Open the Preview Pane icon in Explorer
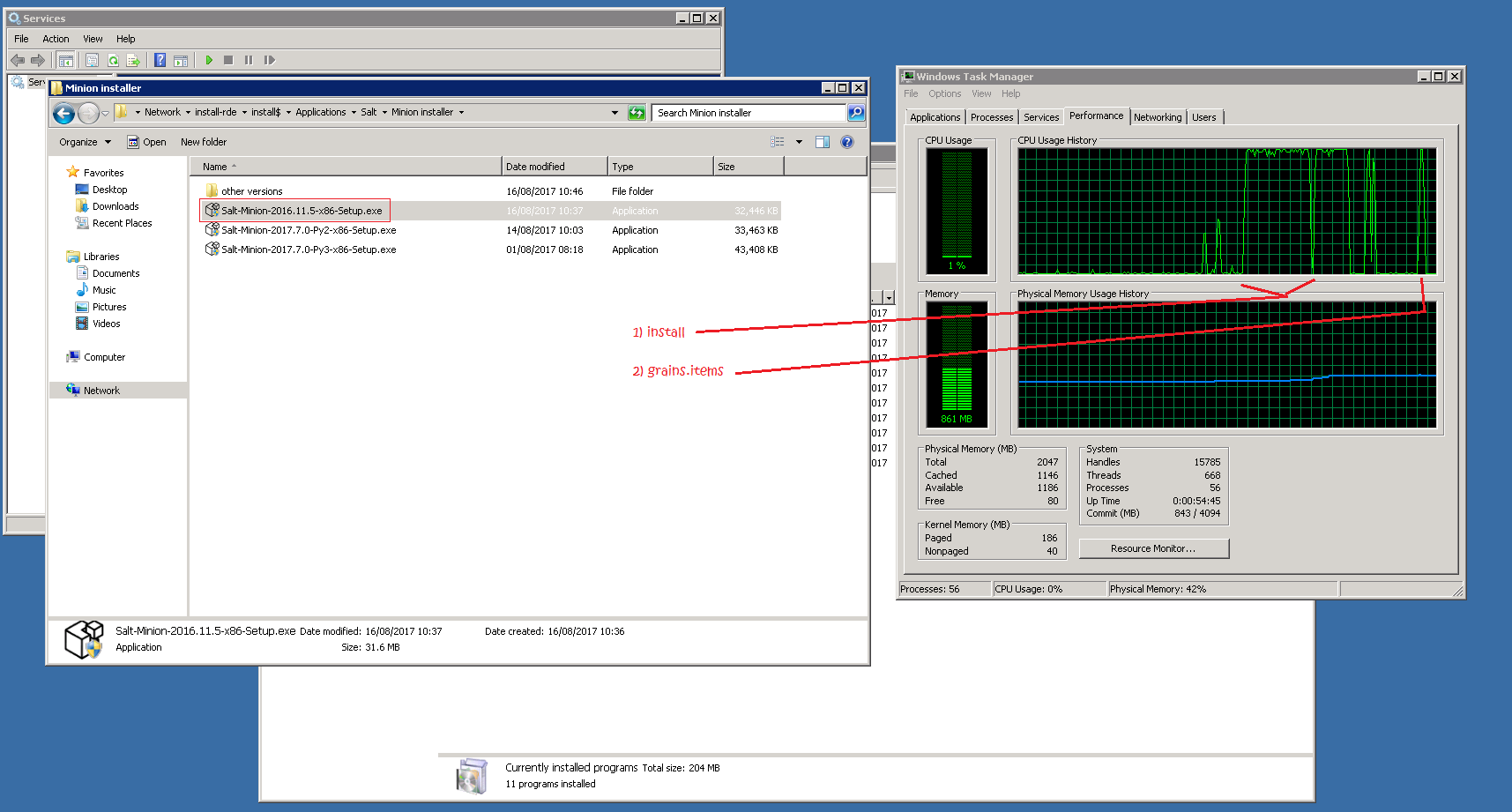The image size is (1512, 812). click(x=822, y=141)
